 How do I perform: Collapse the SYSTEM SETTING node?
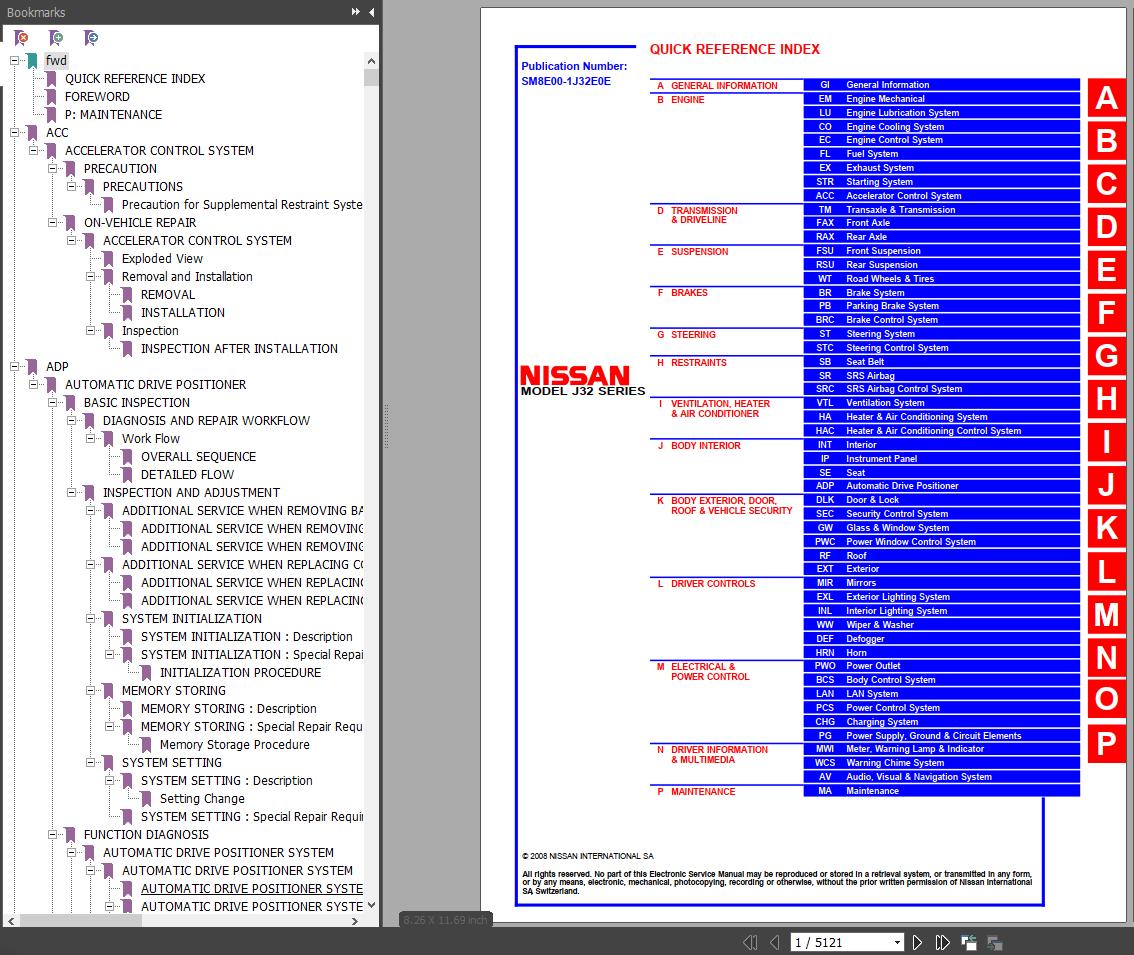point(90,763)
